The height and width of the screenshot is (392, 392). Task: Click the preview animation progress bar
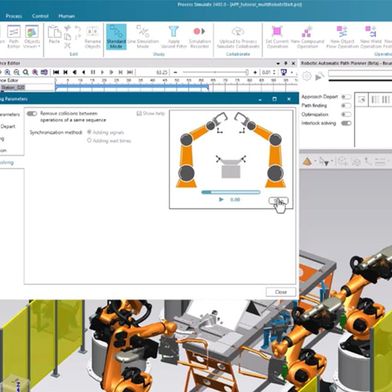[x=231, y=192]
